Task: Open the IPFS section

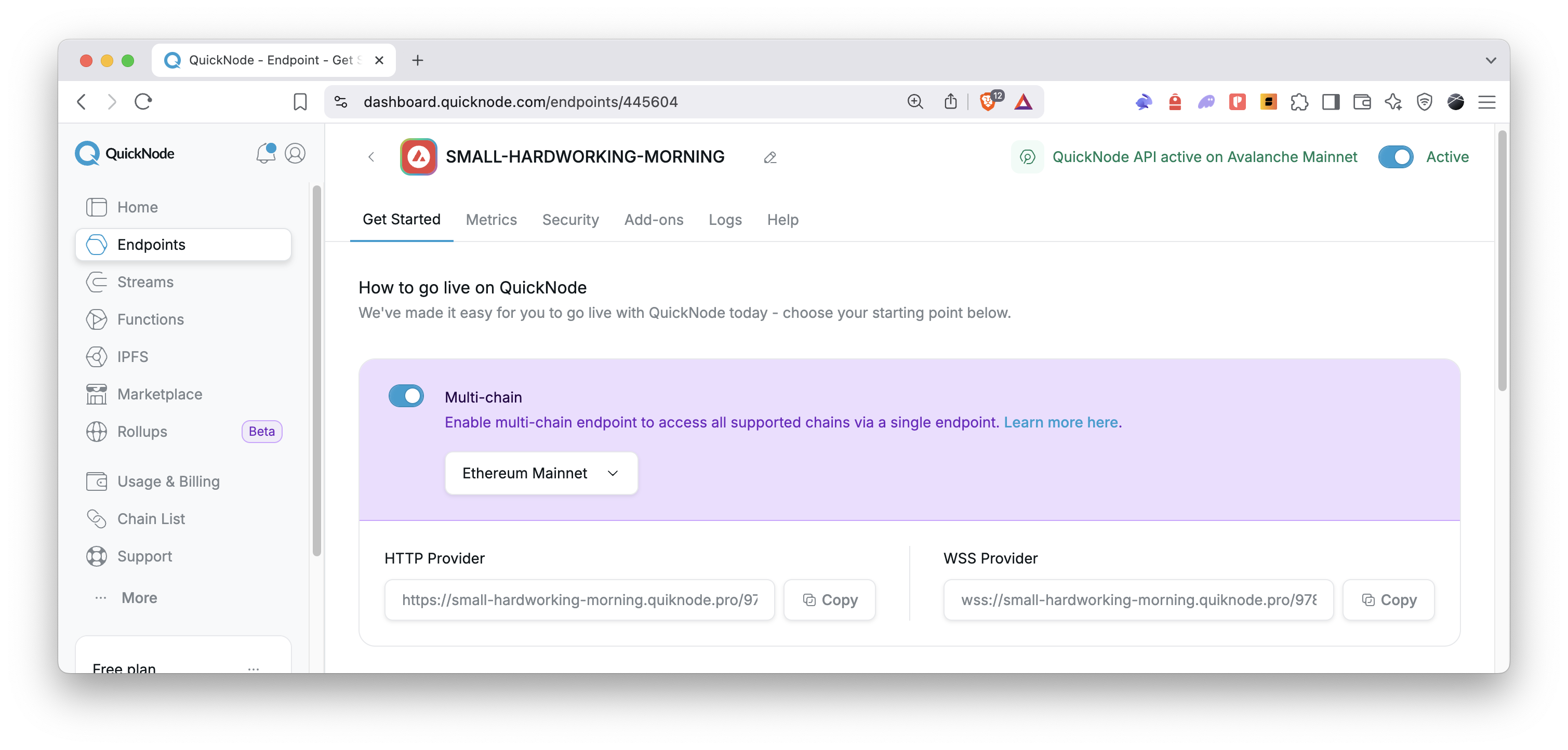Action: (x=132, y=356)
